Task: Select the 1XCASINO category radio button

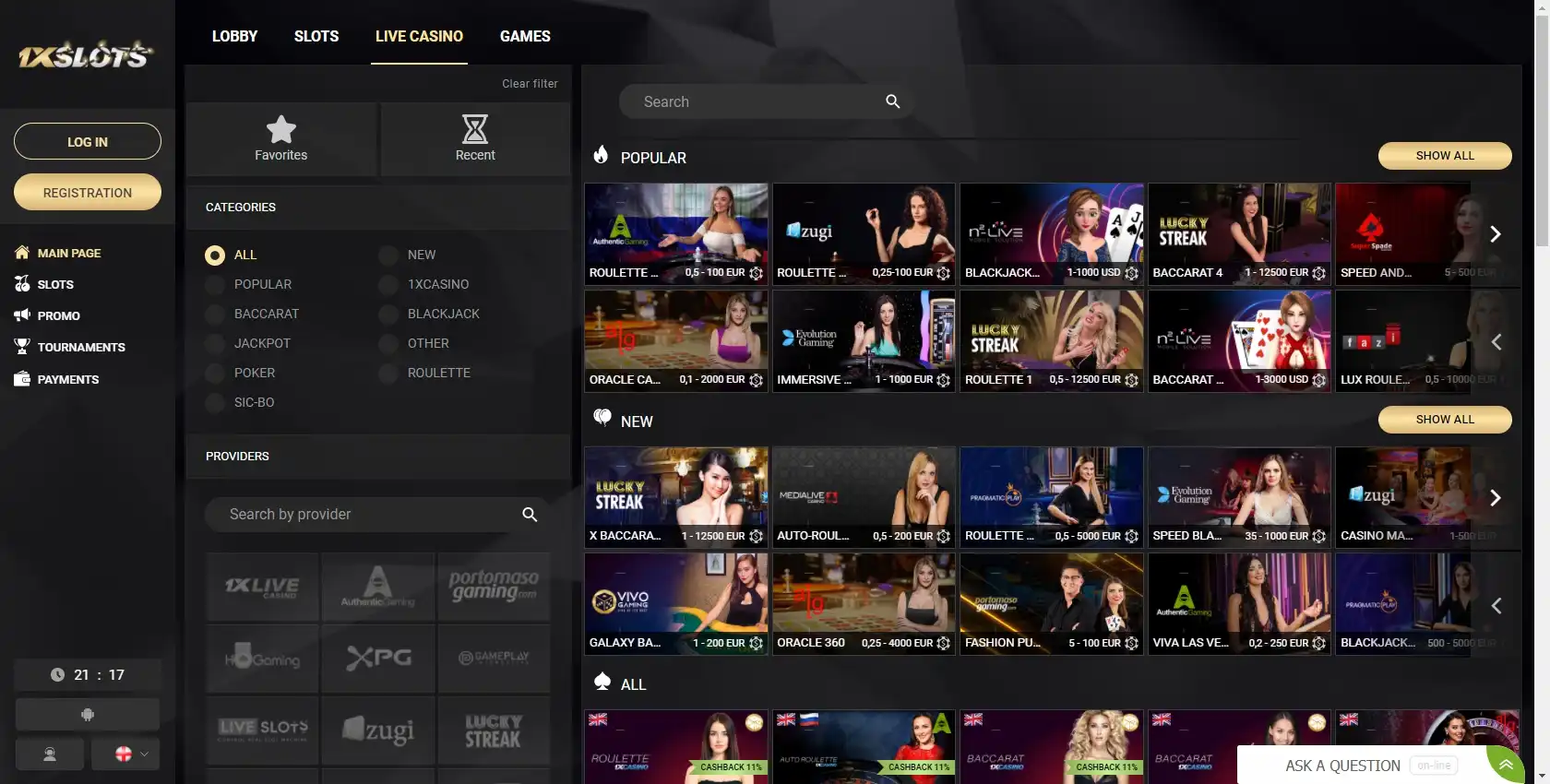Action: coord(388,285)
